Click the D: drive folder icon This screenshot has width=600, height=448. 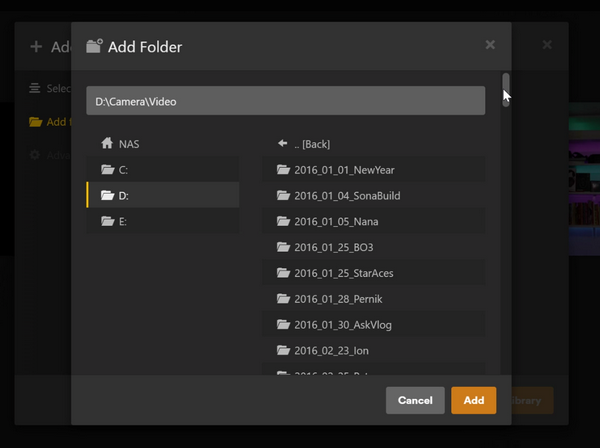107,196
